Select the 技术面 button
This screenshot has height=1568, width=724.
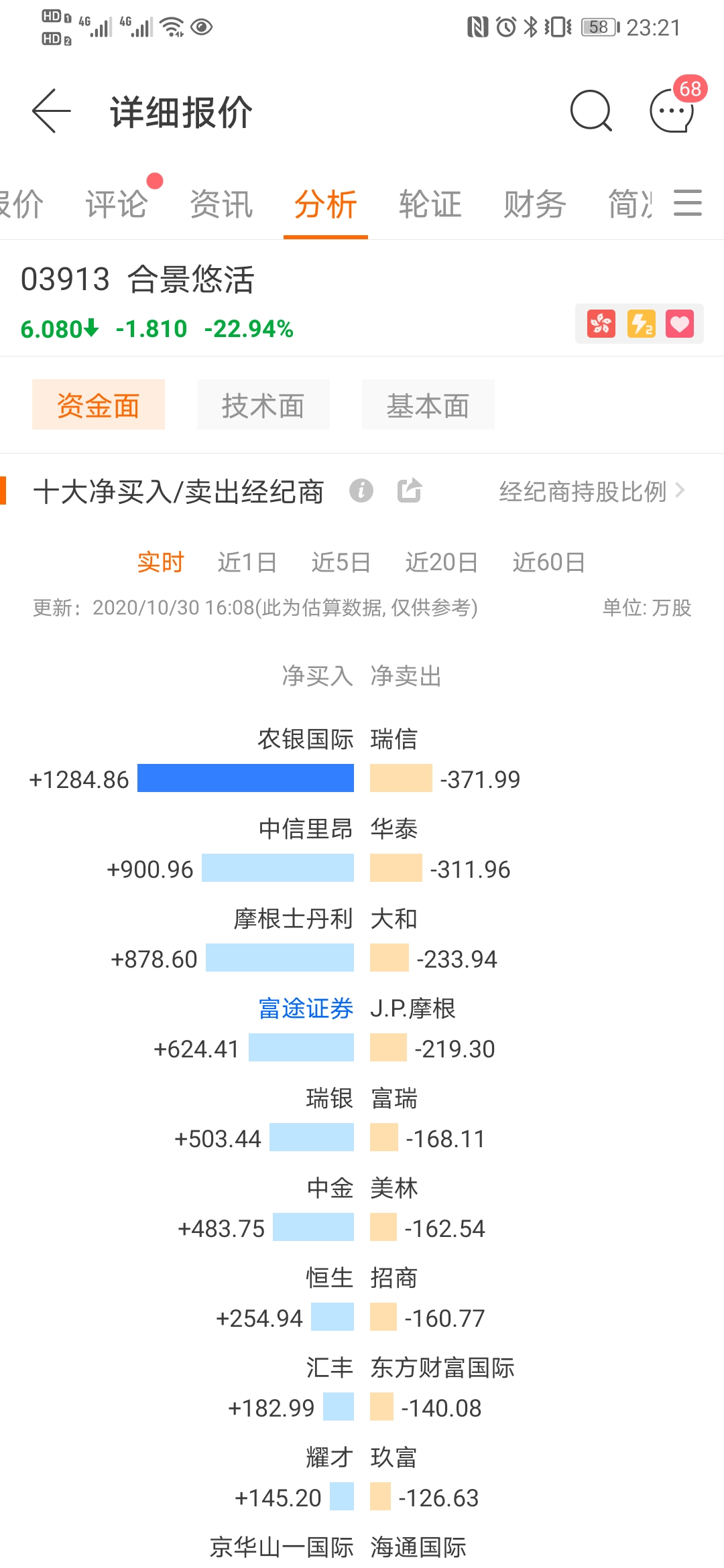point(263,405)
